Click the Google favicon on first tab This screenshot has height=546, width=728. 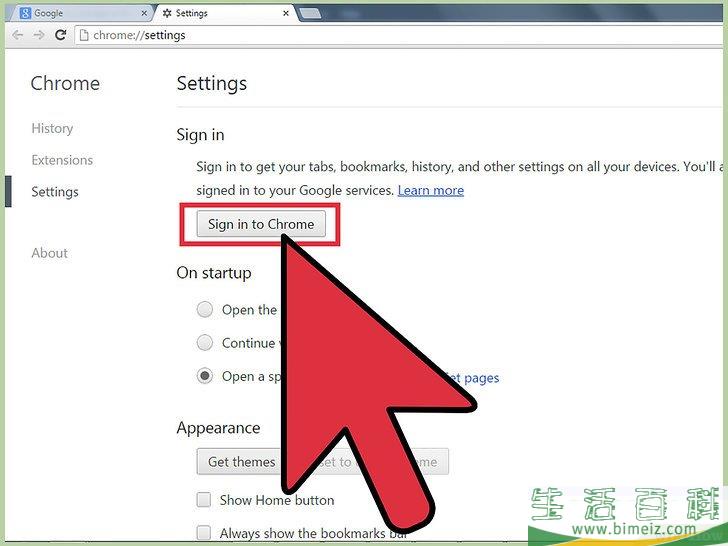click(26, 13)
